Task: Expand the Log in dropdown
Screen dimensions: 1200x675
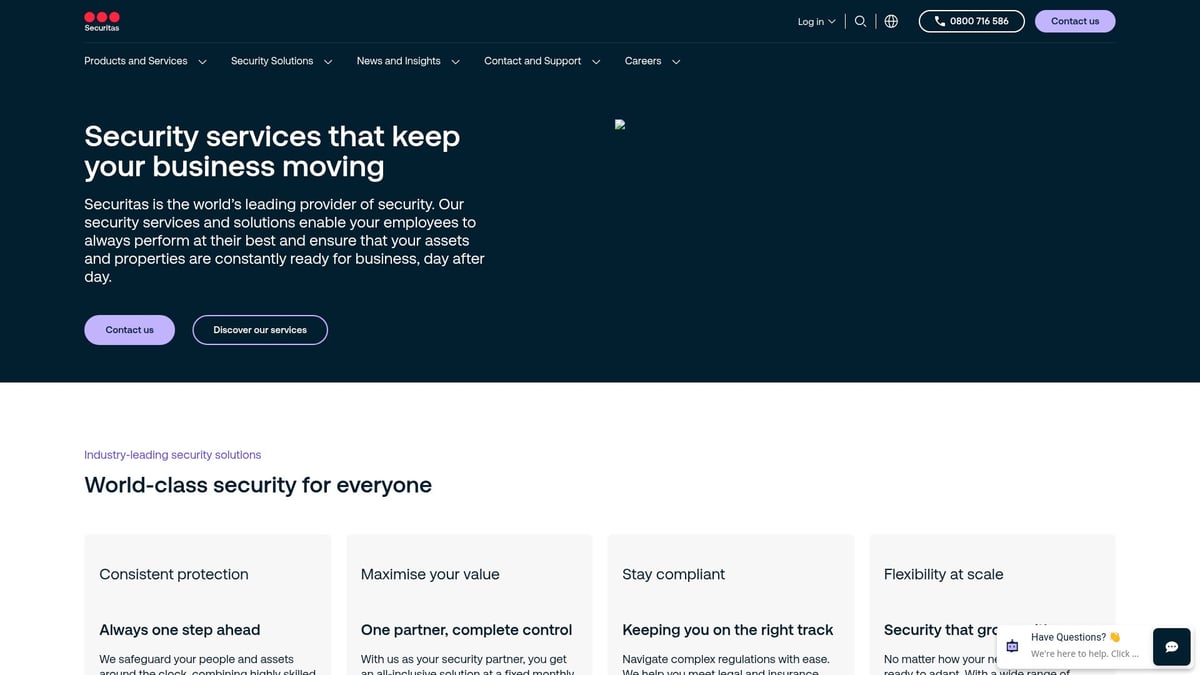Action: click(816, 21)
